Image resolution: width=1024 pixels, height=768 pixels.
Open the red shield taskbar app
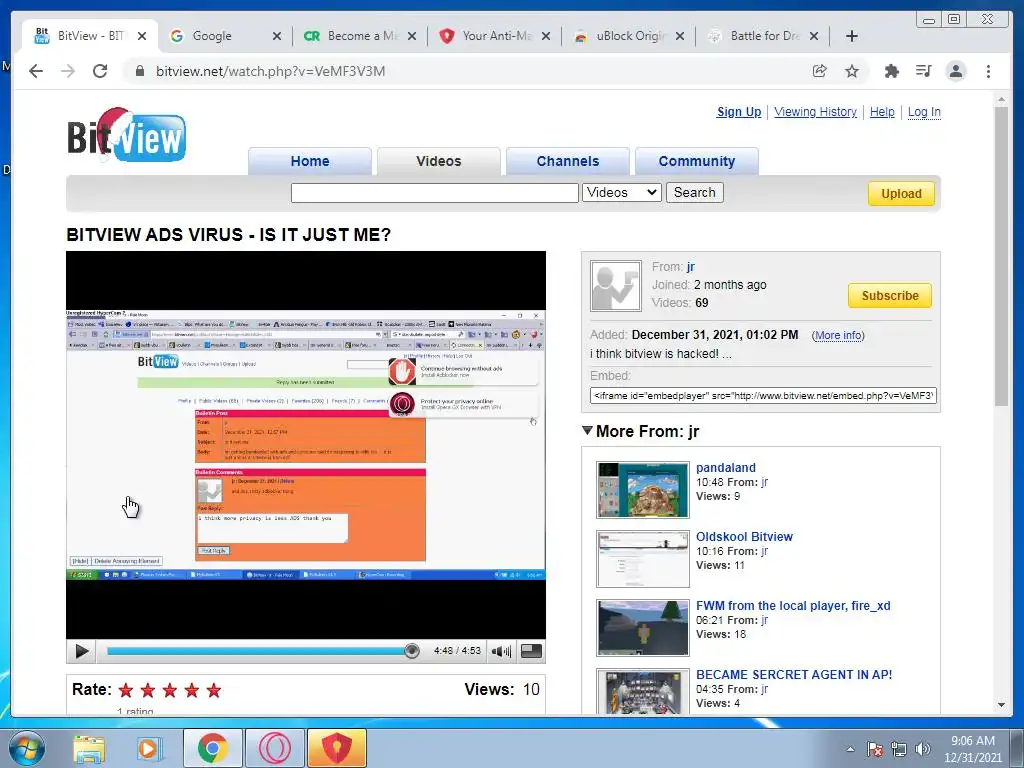click(336, 748)
